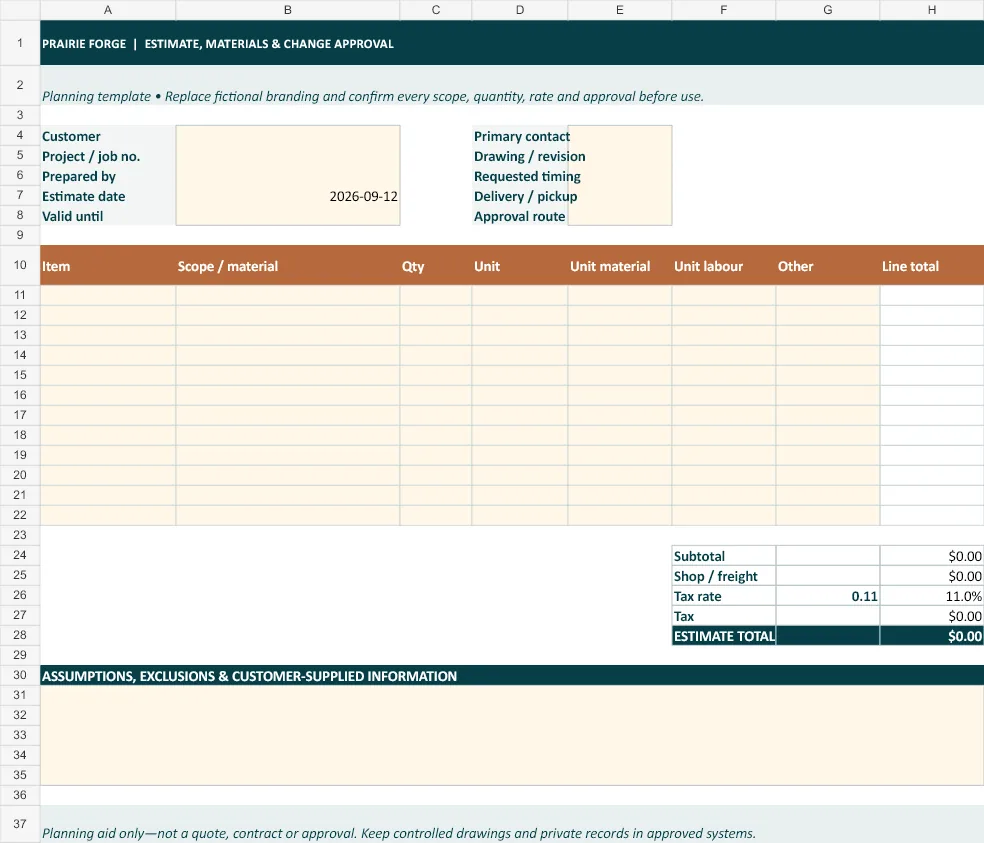Click the ESTIMATE TOTAL $0.00 value

932,635
